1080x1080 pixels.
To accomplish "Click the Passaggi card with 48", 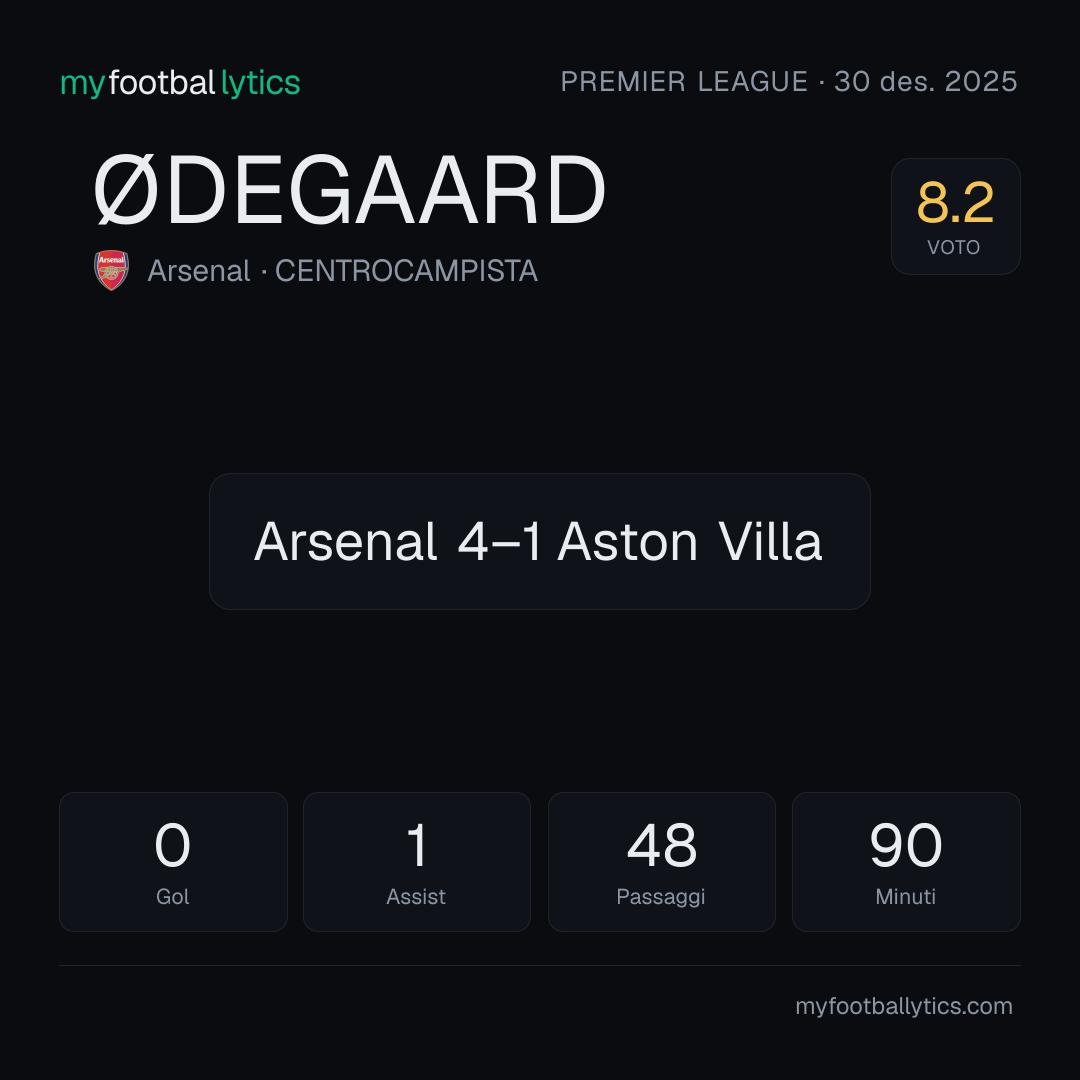I will [x=661, y=862].
